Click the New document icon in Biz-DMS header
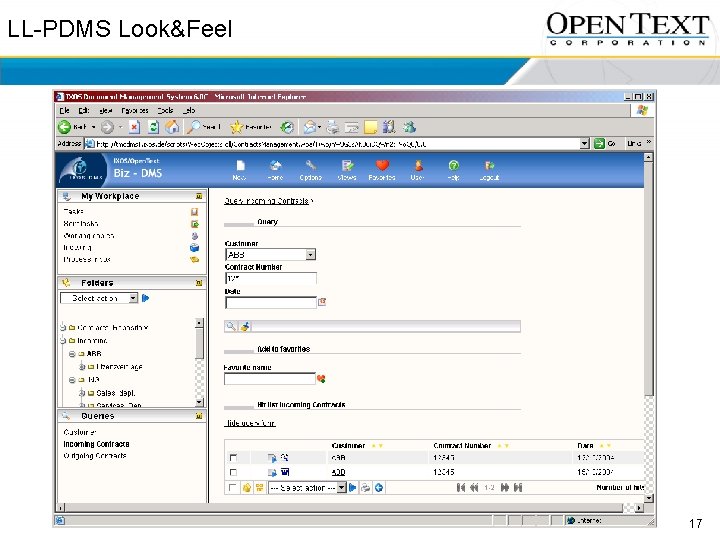Image resolution: width=720 pixels, height=540 pixels. 240,166
